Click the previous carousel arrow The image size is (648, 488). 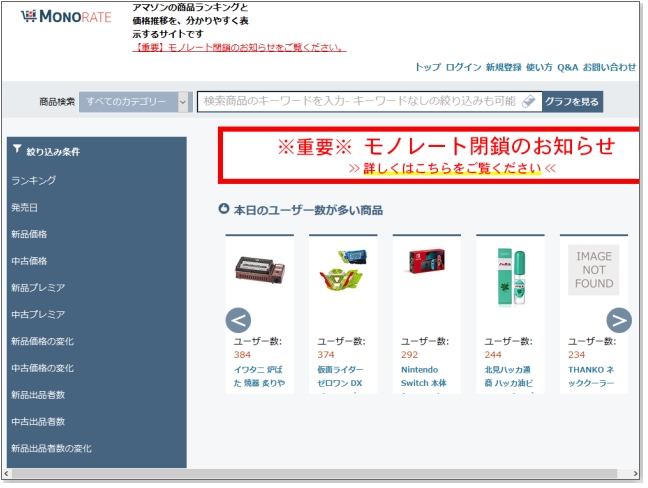238,320
